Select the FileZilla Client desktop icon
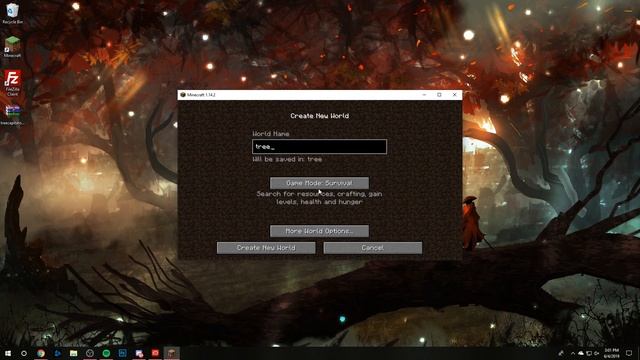 13,83
